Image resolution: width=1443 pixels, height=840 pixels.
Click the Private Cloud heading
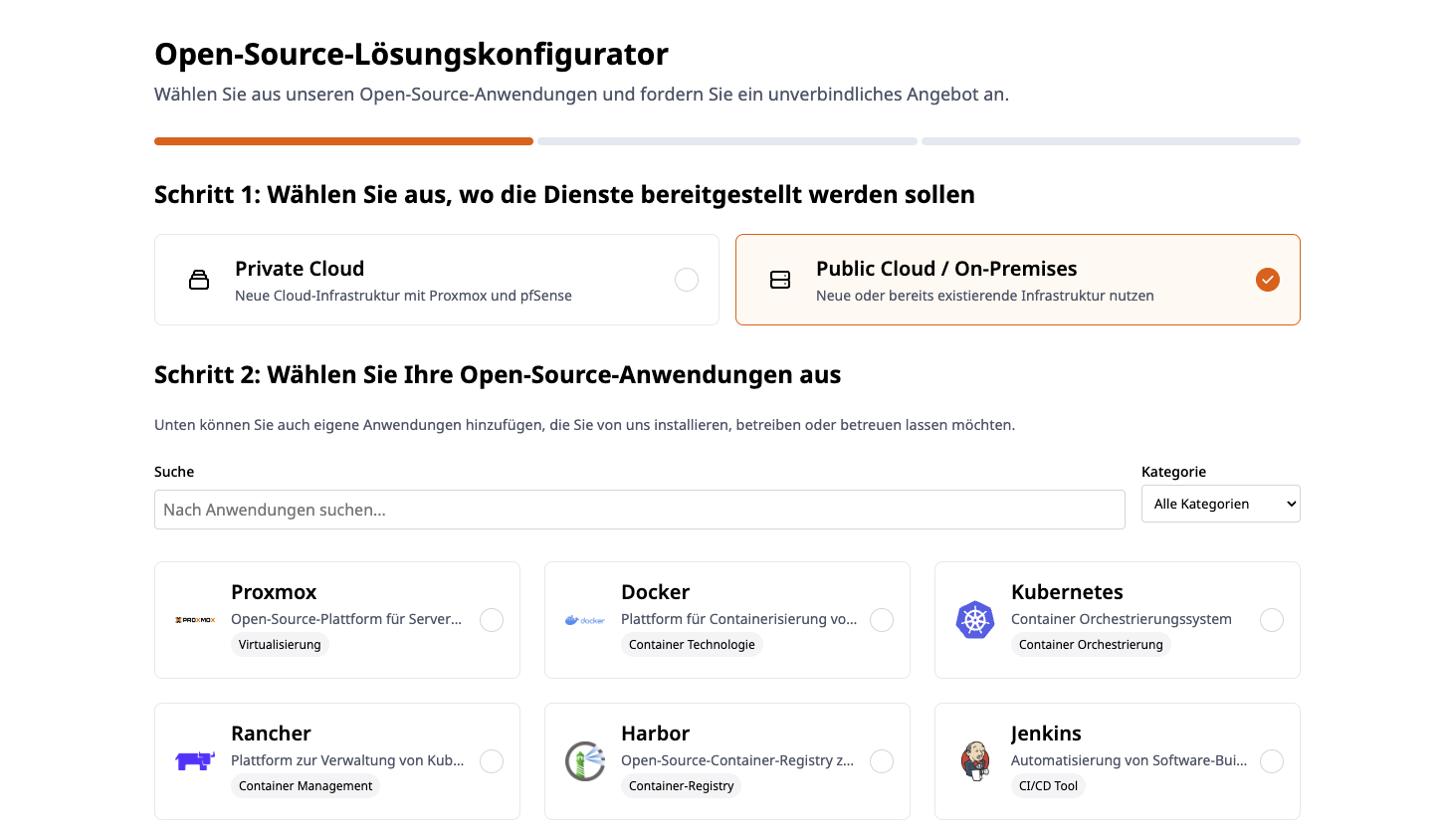pos(300,269)
